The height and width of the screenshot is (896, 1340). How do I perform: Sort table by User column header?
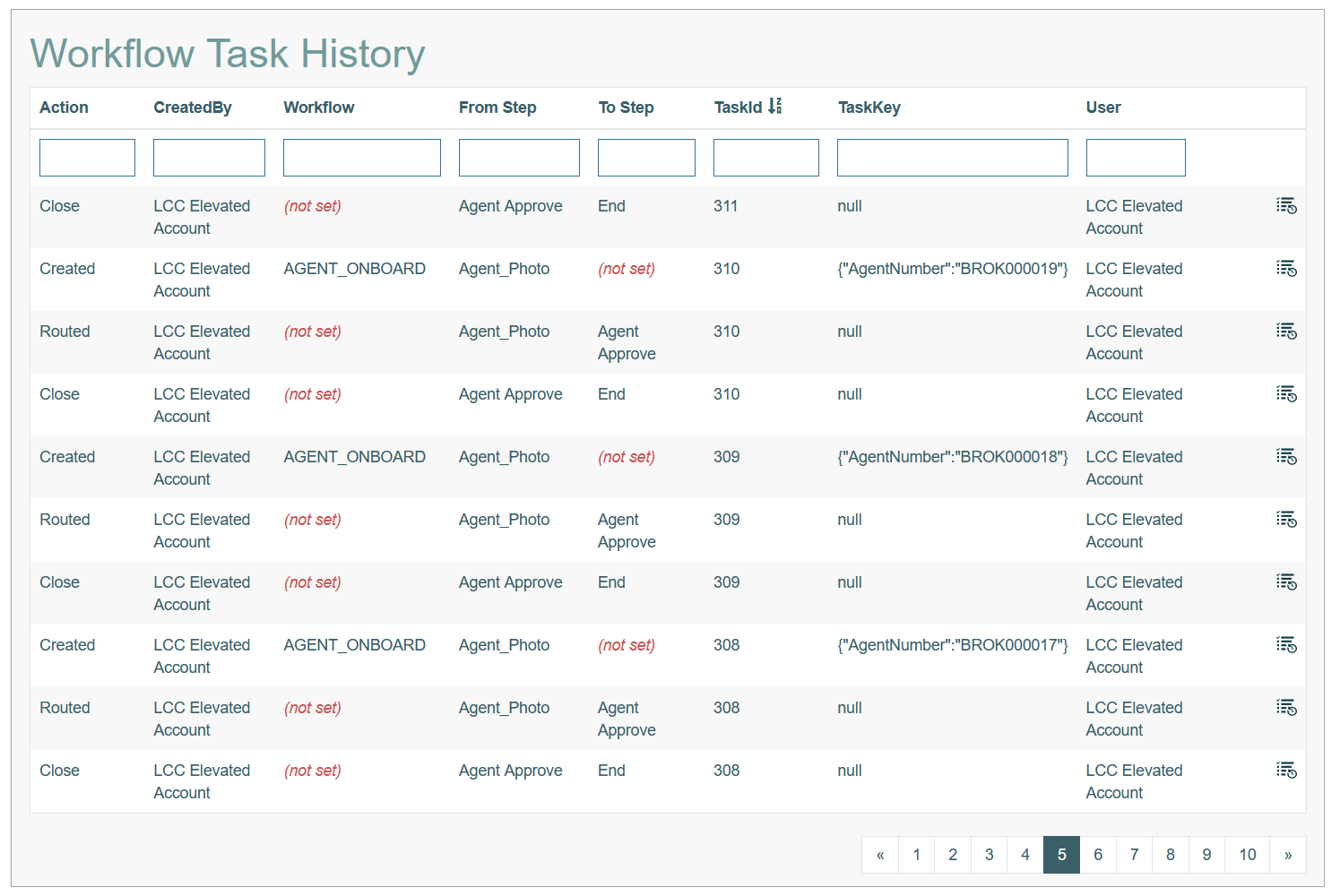pyautogui.click(x=1103, y=108)
